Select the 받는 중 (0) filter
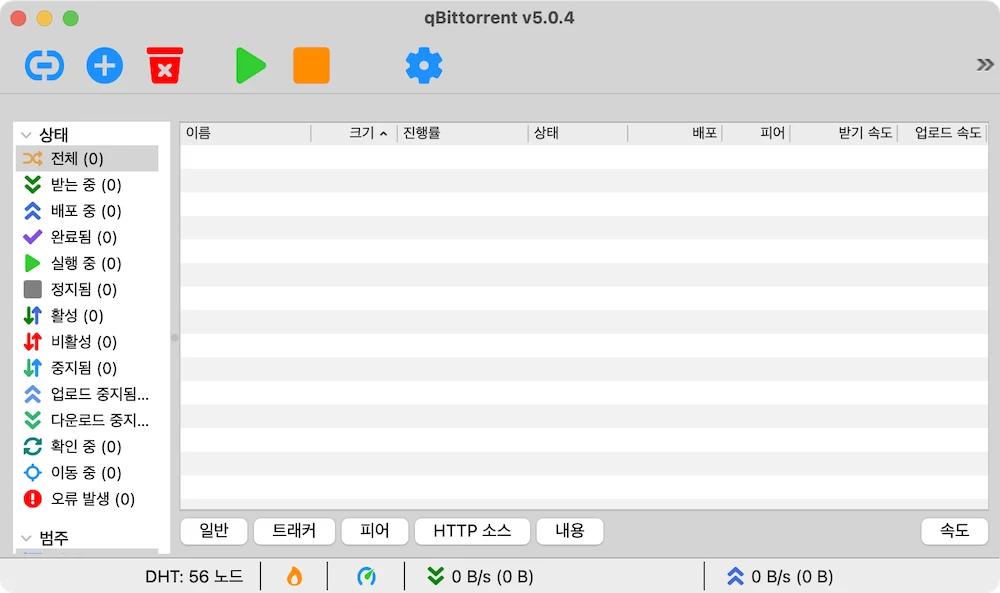The image size is (1000, 593). [x=87, y=184]
